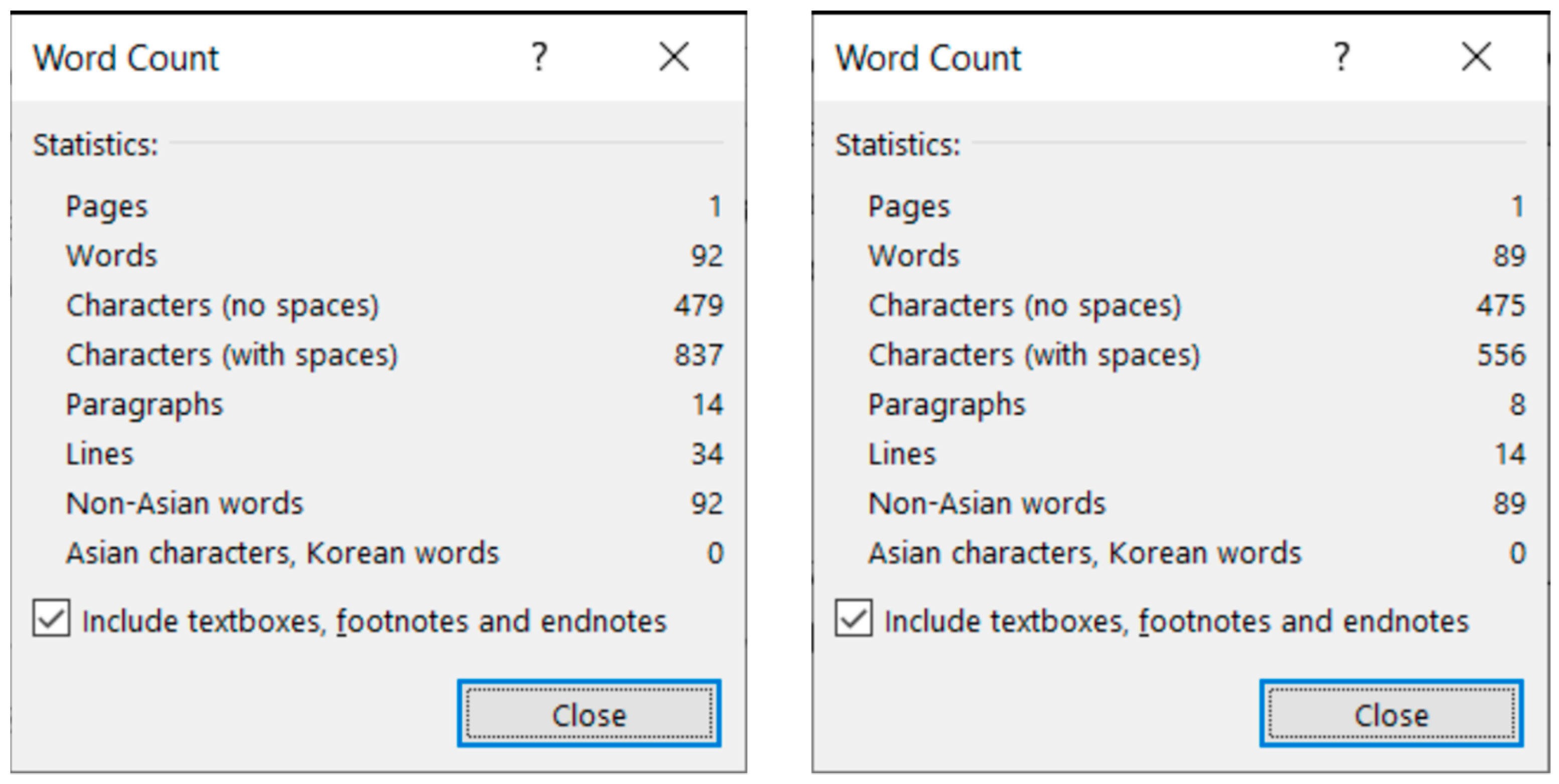
Task: Click the Characters (no spaces) value 475
Action: [x=1501, y=305]
